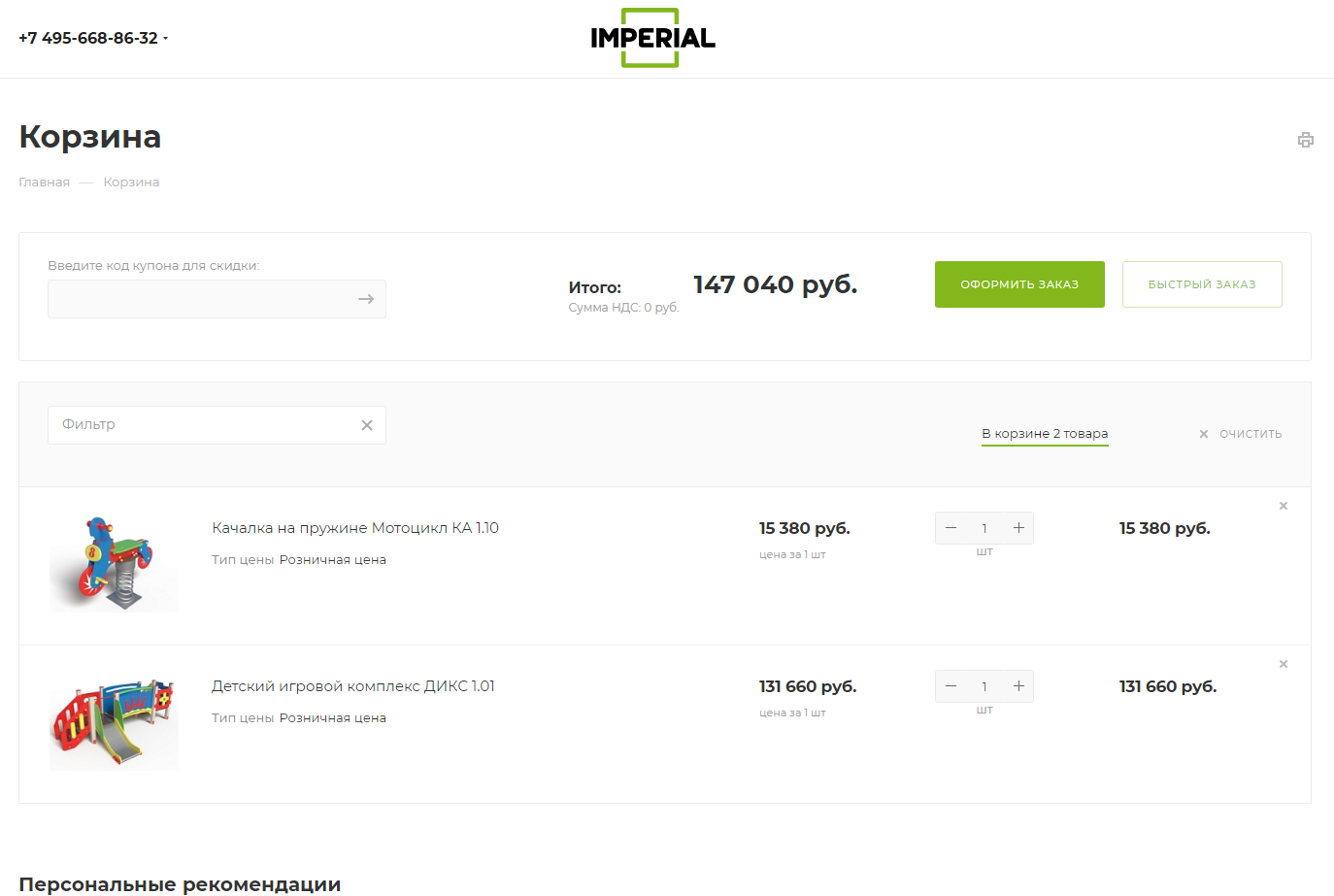Open Детский игровой комплекс ДИКС 1.01 link
Image resolution: width=1334 pixels, height=896 pixels.
click(x=353, y=686)
